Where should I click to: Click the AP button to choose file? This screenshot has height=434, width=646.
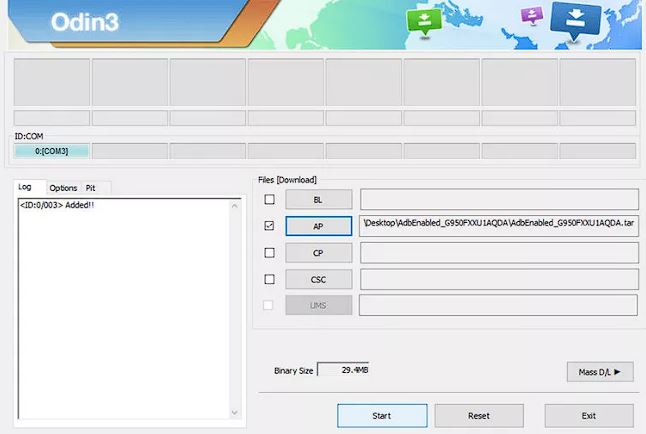318,226
